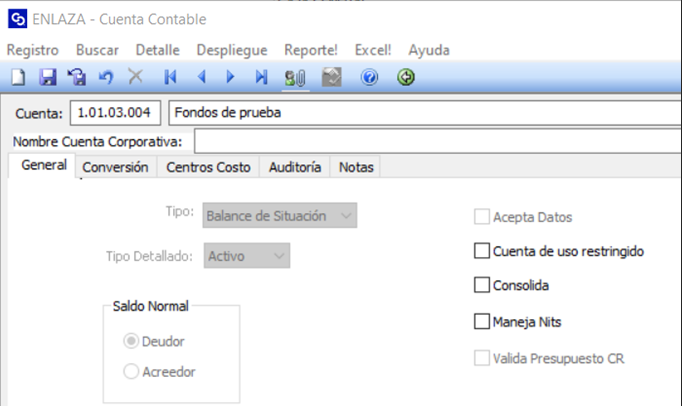Check the Consolida checkbox

[481, 285]
